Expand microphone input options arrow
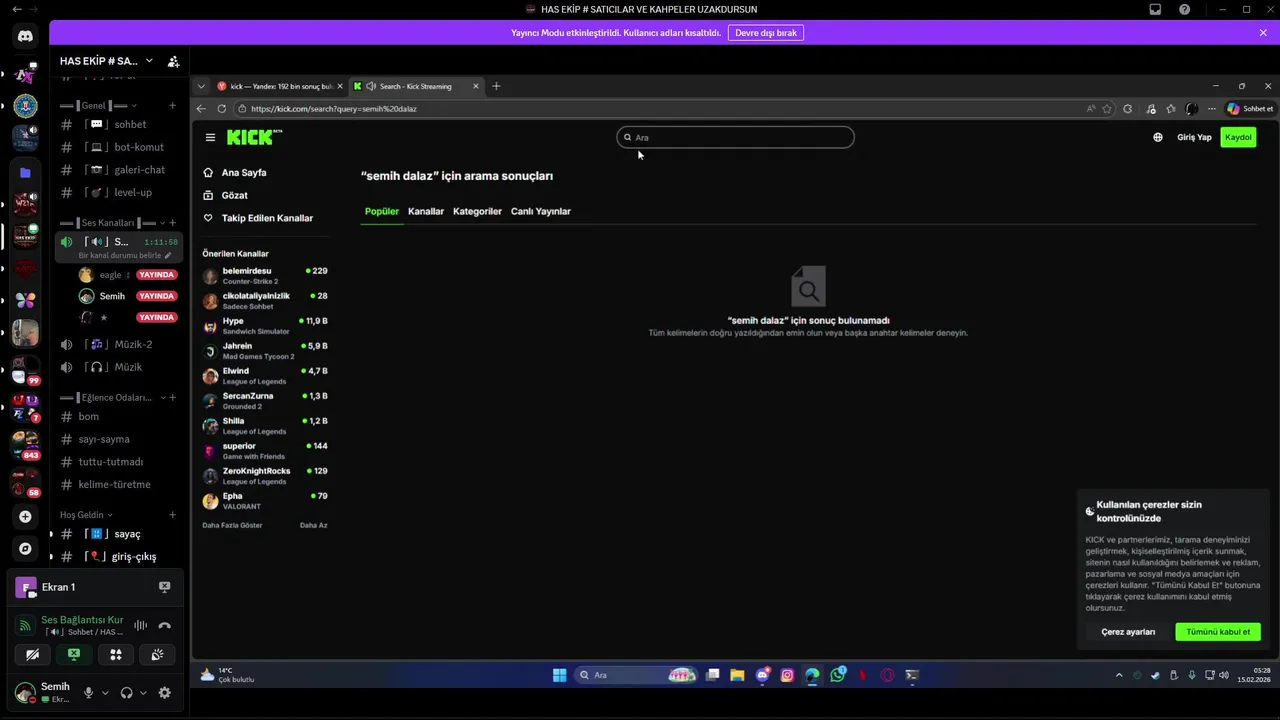Viewport: 1280px width, 720px height. coord(105,693)
